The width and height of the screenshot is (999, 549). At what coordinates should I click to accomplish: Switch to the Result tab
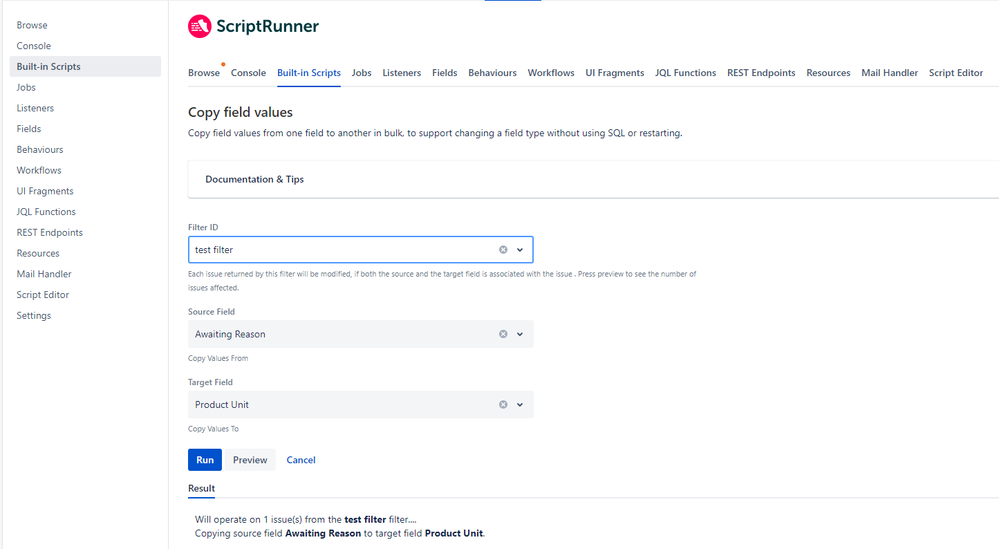201,488
